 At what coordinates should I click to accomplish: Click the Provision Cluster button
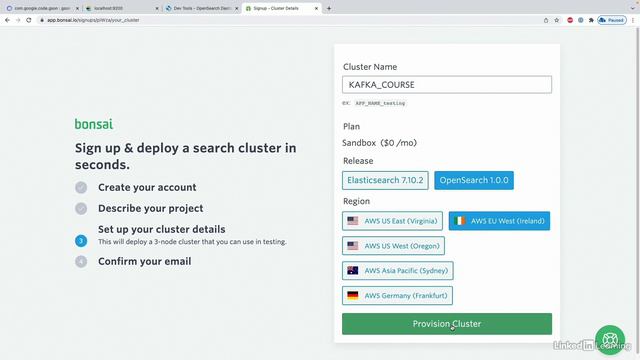pyautogui.click(x=447, y=324)
